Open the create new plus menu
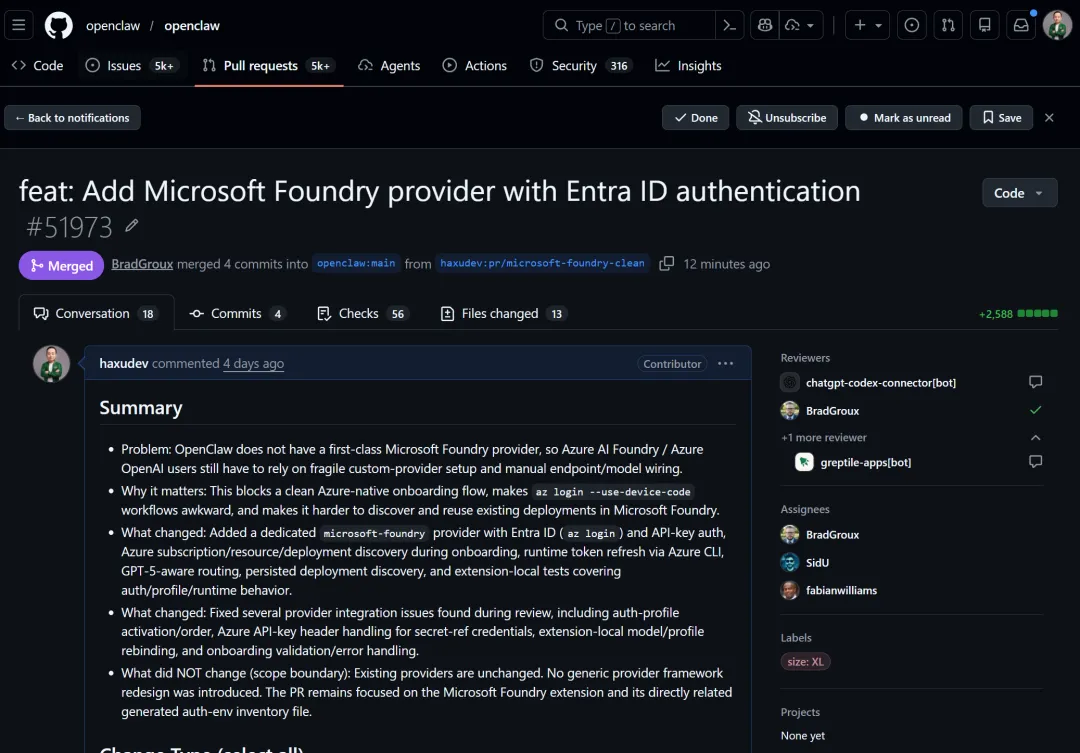The width and height of the screenshot is (1080, 753). (867, 25)
